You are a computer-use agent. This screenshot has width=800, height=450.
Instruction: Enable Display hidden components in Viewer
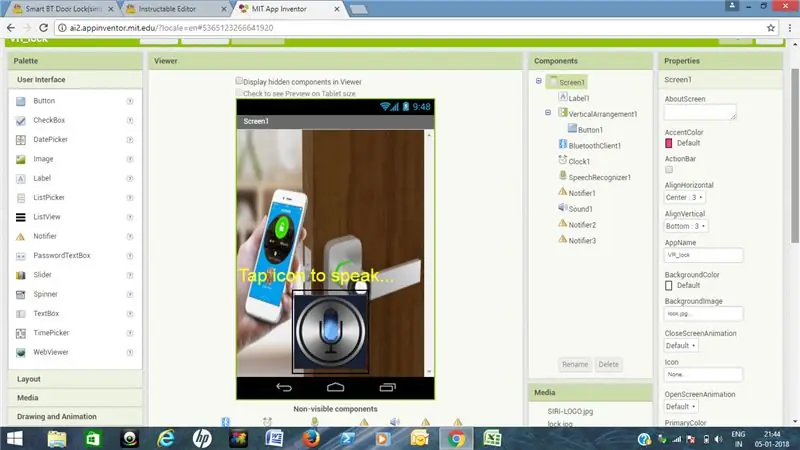click(239, 81)
